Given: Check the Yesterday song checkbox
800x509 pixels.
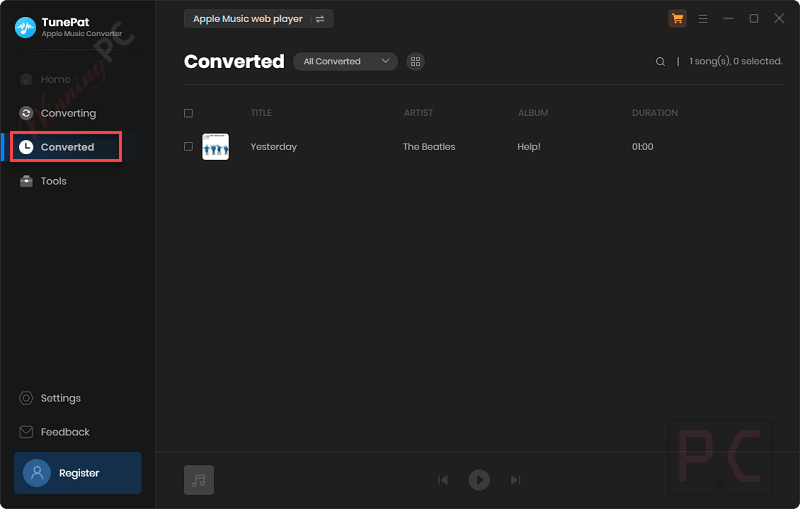Looking at the screenshot, I should (188, 147).
